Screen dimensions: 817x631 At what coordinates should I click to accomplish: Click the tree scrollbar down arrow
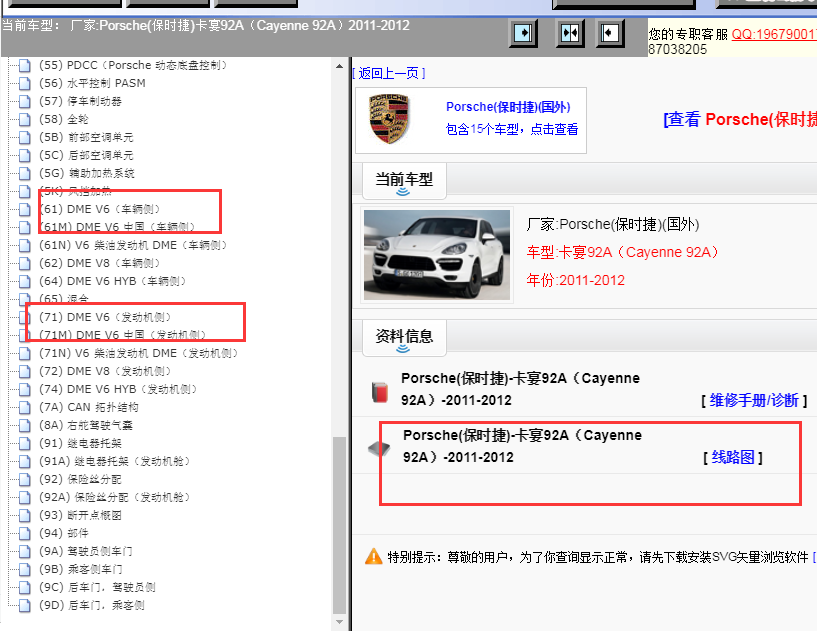click(x=339, y=622)
